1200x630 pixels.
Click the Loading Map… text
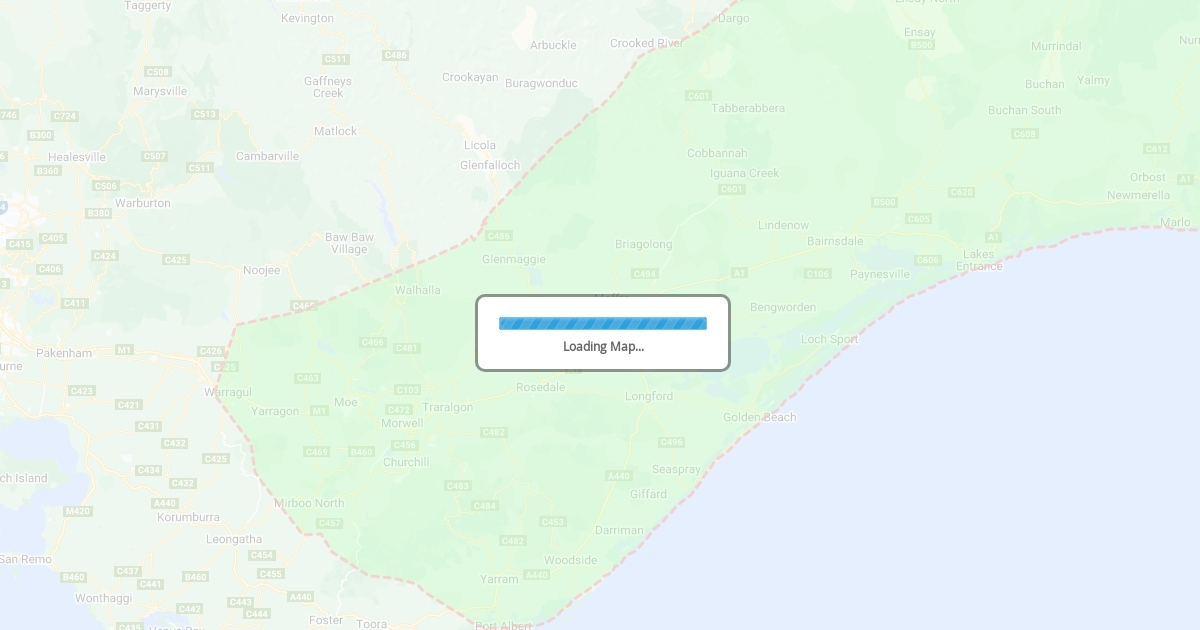tap(603, 347)
